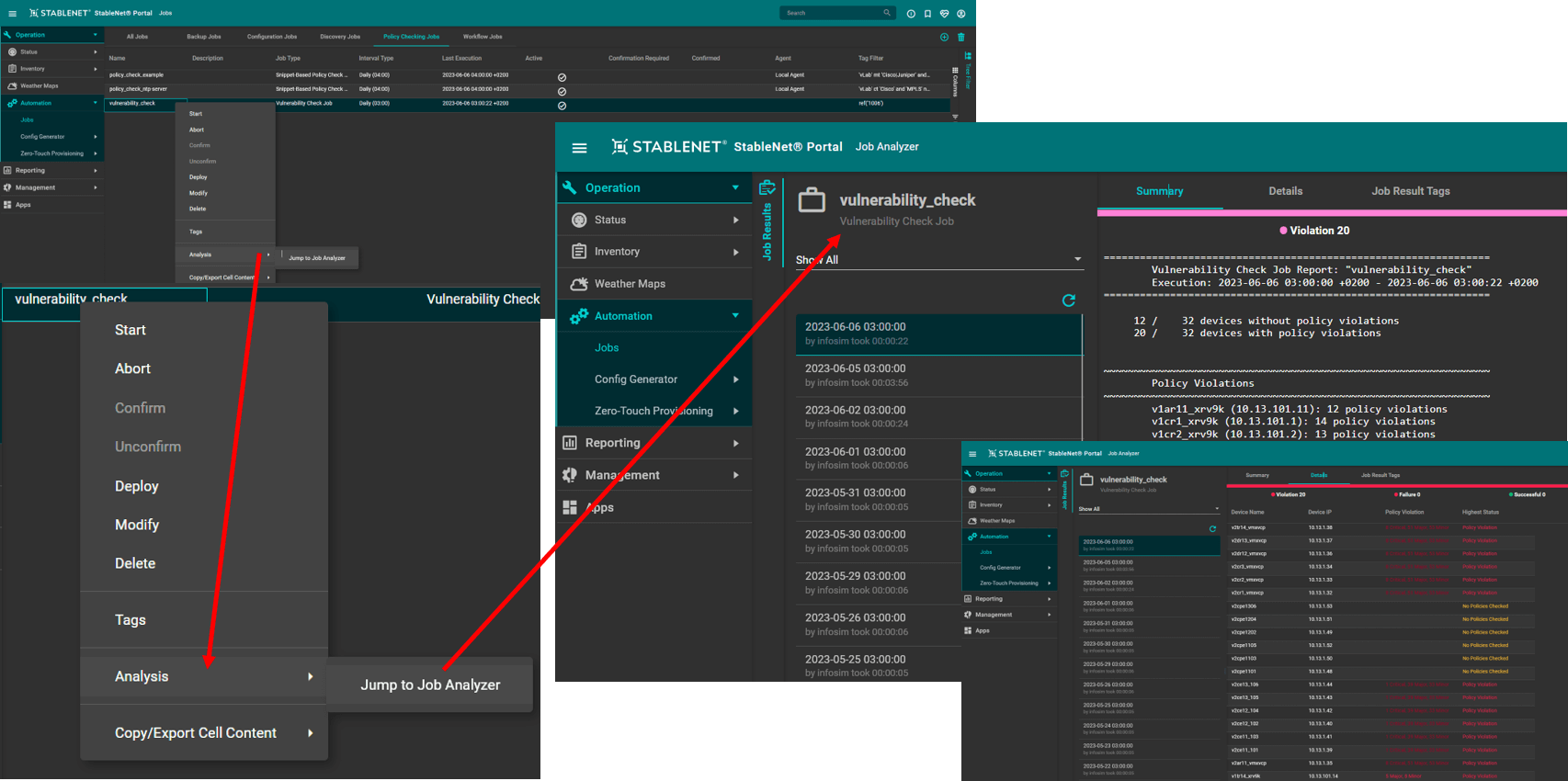The image size is (1568, 781).
Task: Click Apps grid icon in small Jobs window sidebar
Action: [x=8, y=205]
